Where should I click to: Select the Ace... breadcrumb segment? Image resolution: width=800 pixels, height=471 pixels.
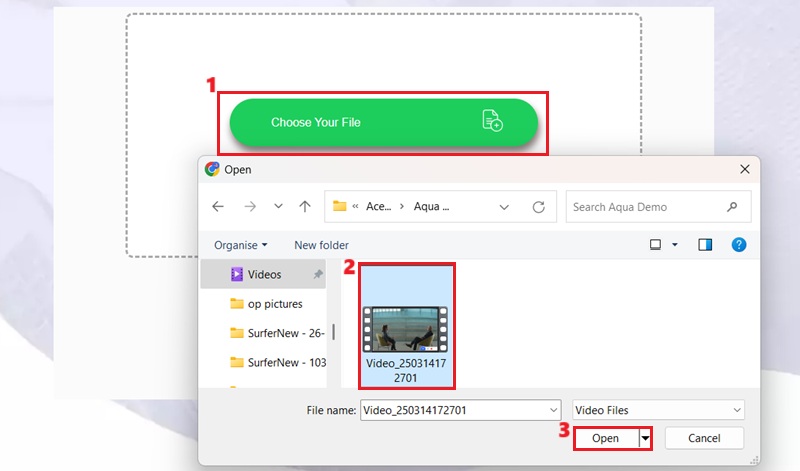(379, 207)
